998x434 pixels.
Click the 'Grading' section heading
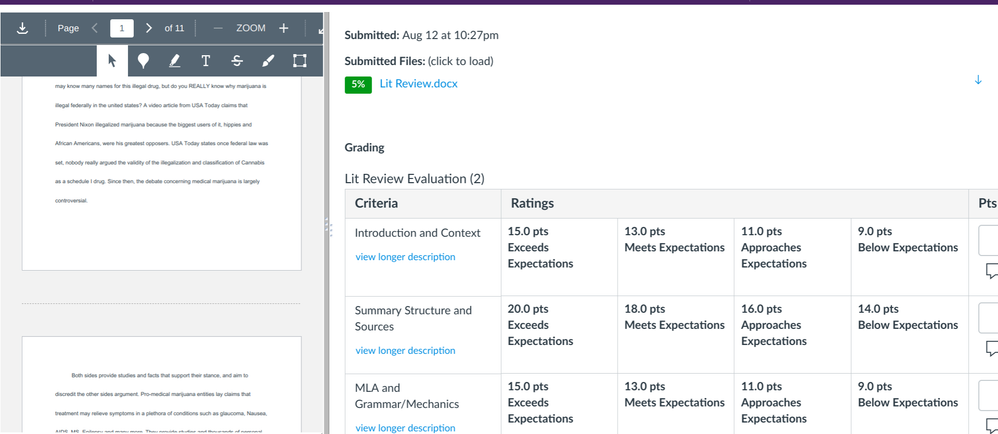[x=364, y=148]
